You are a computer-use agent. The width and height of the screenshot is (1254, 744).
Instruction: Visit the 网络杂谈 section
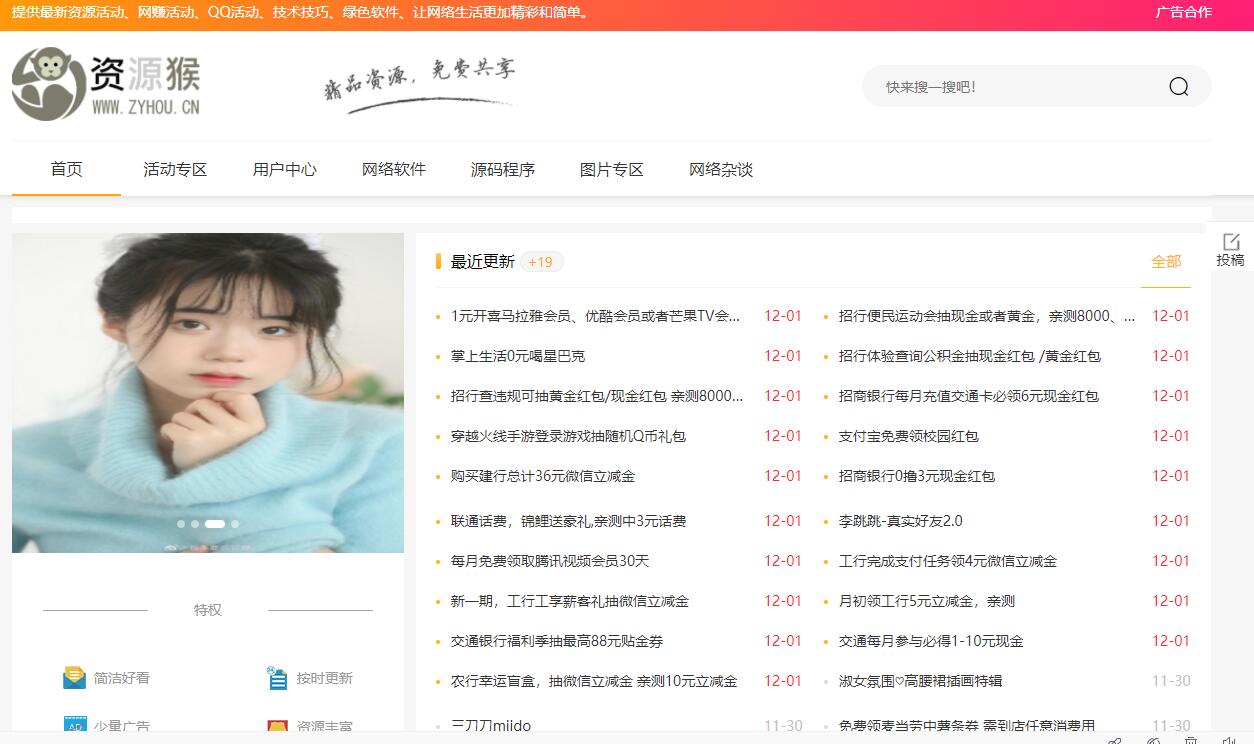click(720, 170)
